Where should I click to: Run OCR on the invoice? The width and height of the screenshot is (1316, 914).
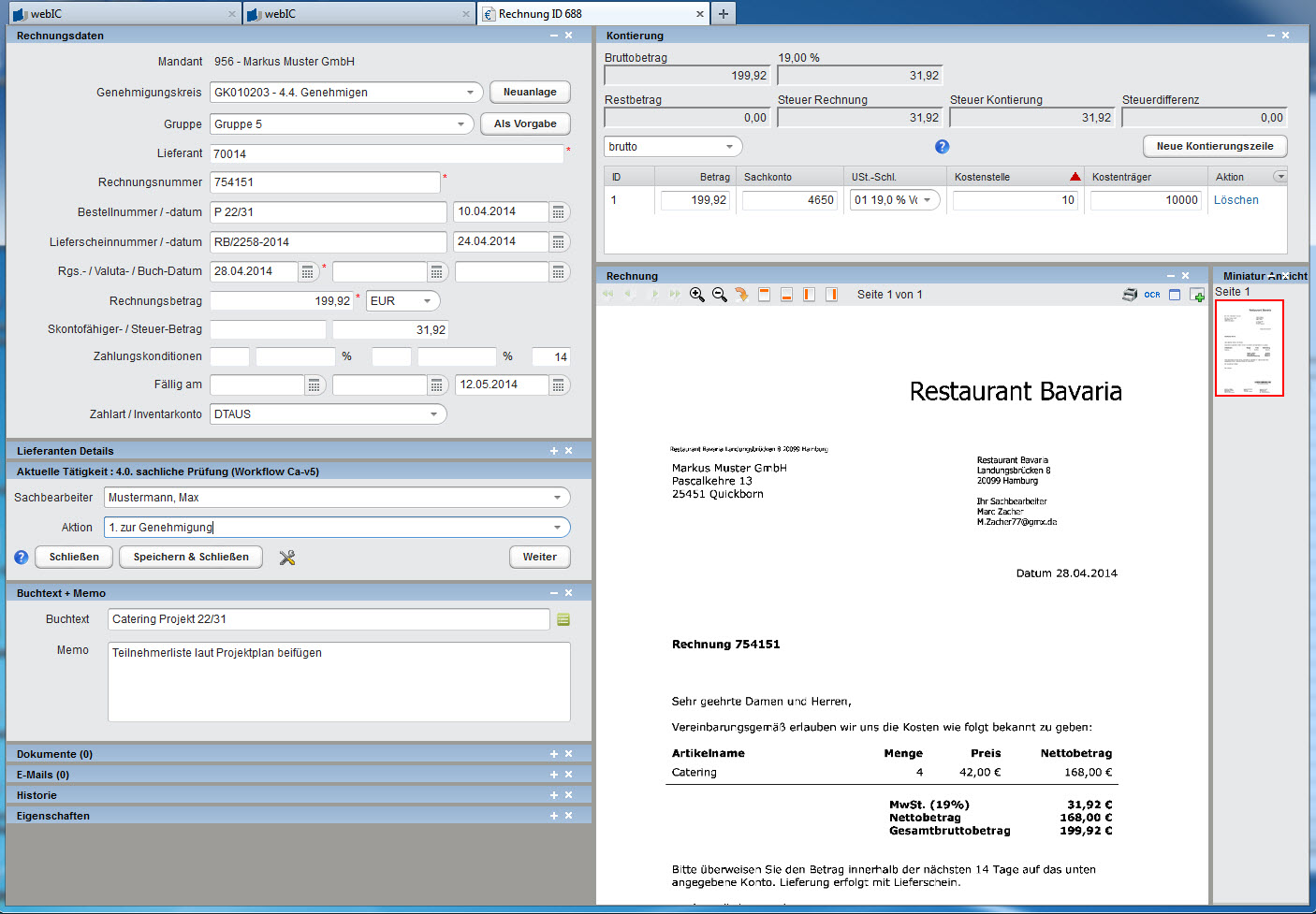(1152, 295)
